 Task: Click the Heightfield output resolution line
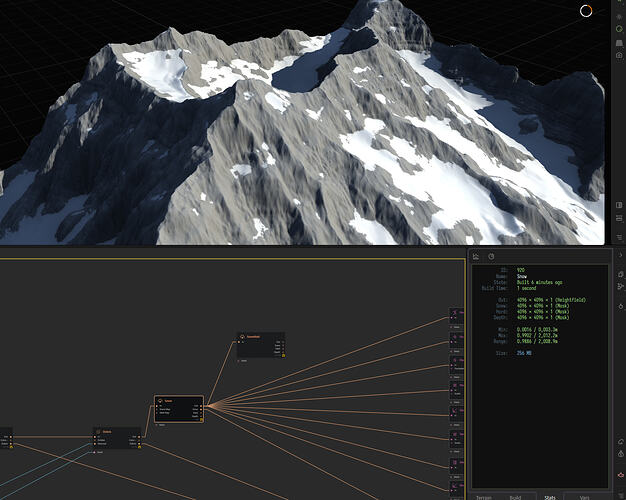[551, 300]
